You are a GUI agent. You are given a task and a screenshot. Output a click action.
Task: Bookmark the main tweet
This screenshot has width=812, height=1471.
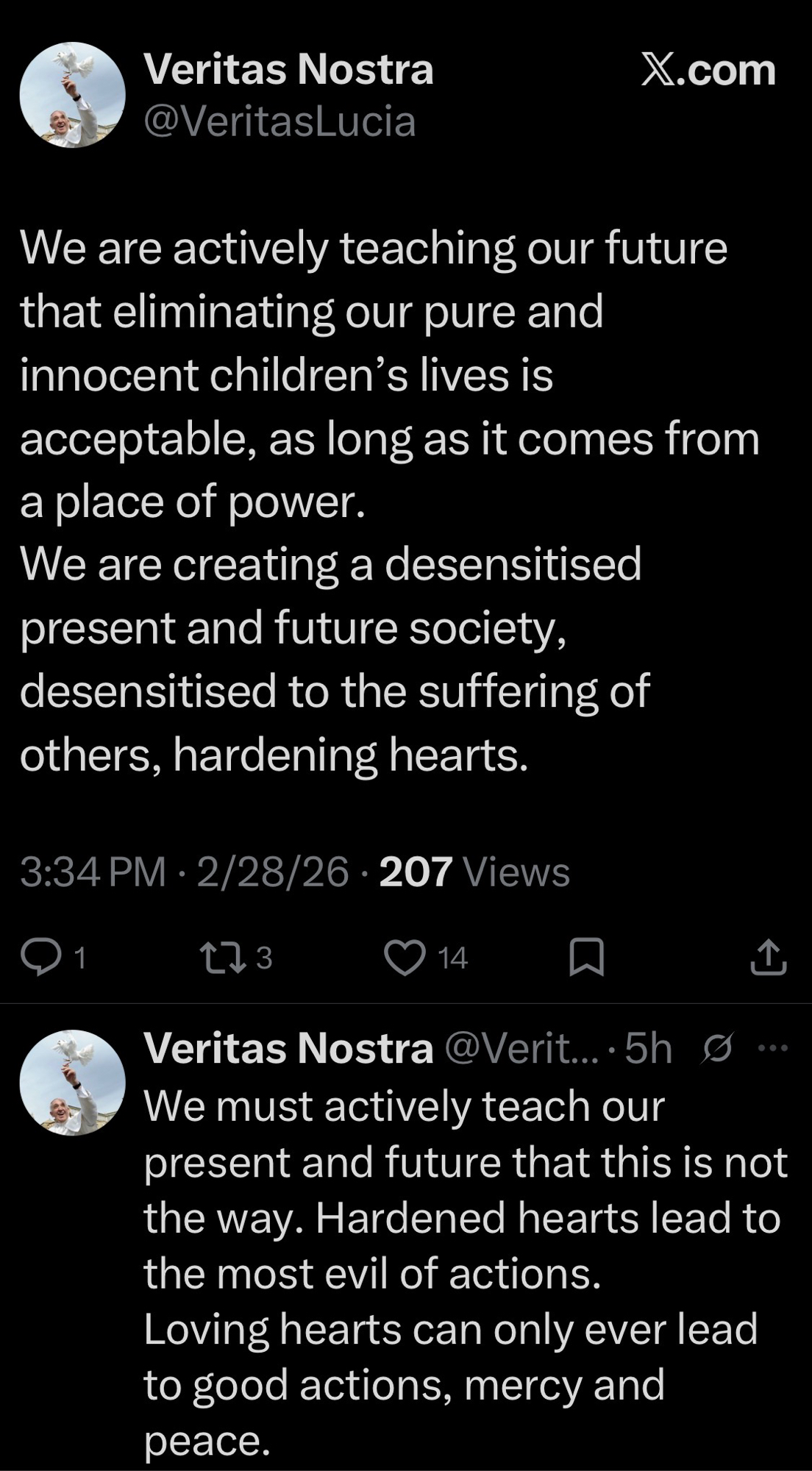(587, 957)
